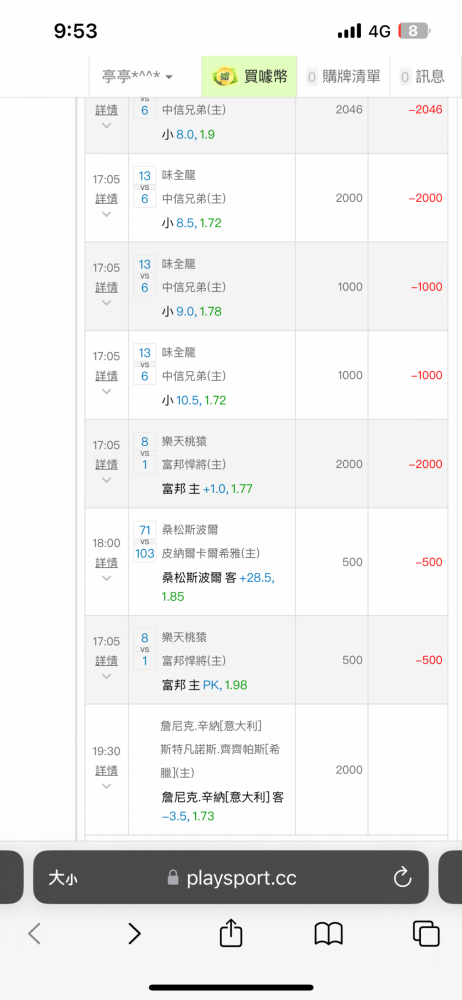
Task: Show Safari open tabs icon
Action: [x=426, y=934]
